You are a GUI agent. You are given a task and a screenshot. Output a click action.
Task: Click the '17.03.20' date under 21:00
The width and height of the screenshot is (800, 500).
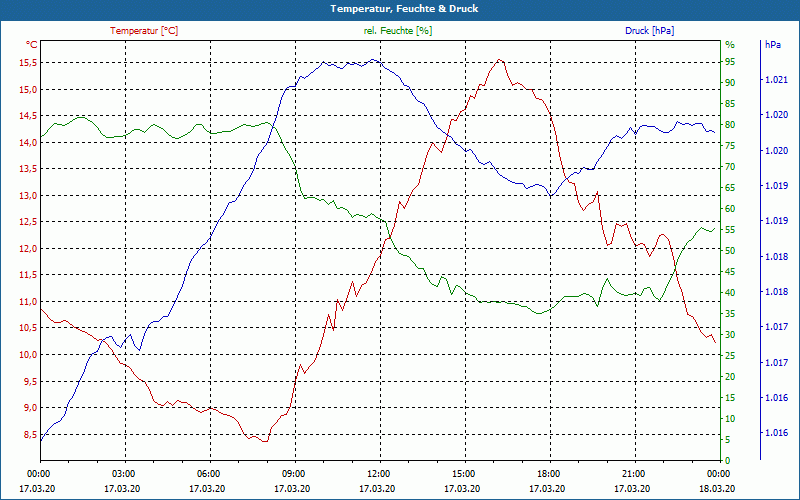pos(633,488)
